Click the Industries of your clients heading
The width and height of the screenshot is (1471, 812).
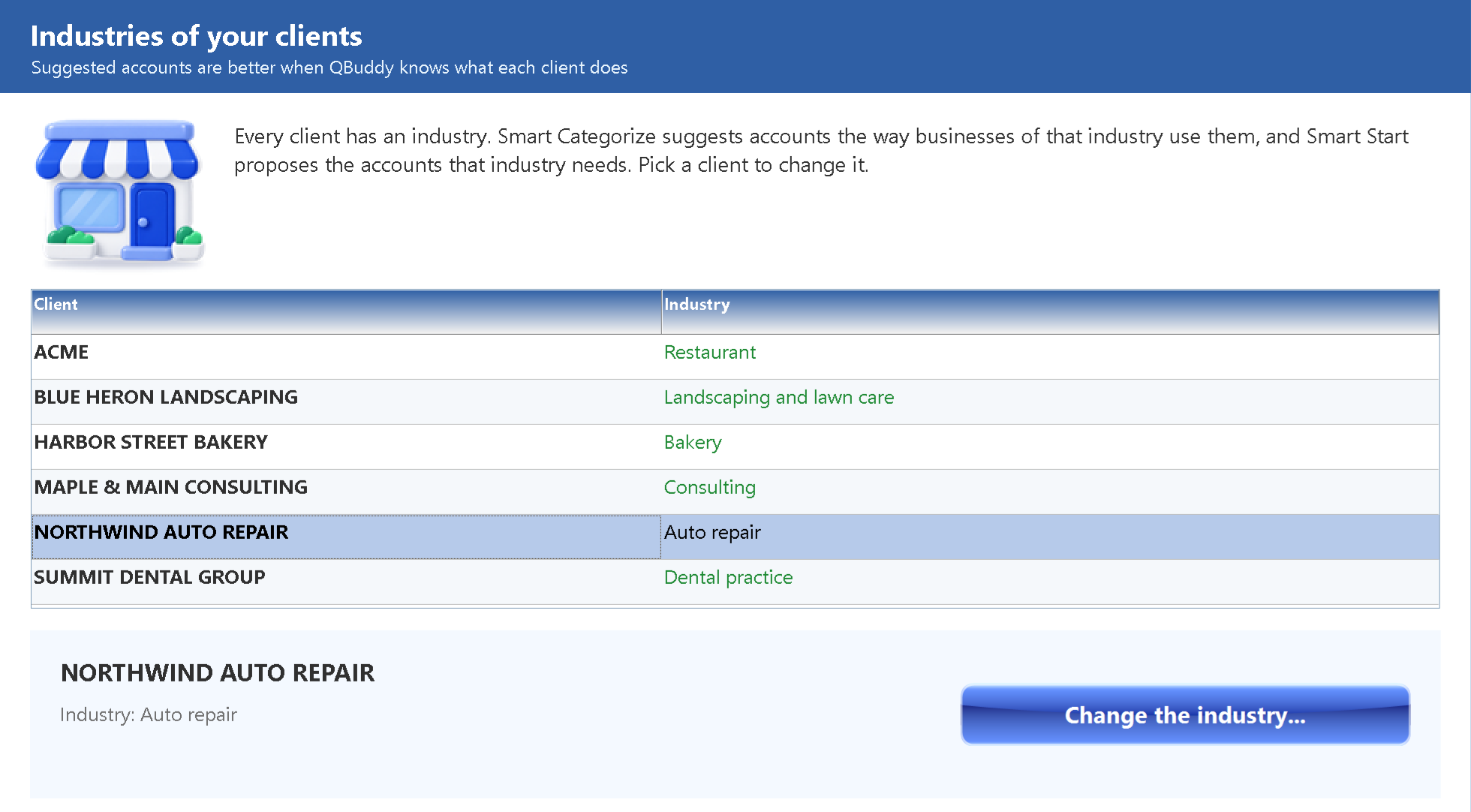tap(196, 36)
